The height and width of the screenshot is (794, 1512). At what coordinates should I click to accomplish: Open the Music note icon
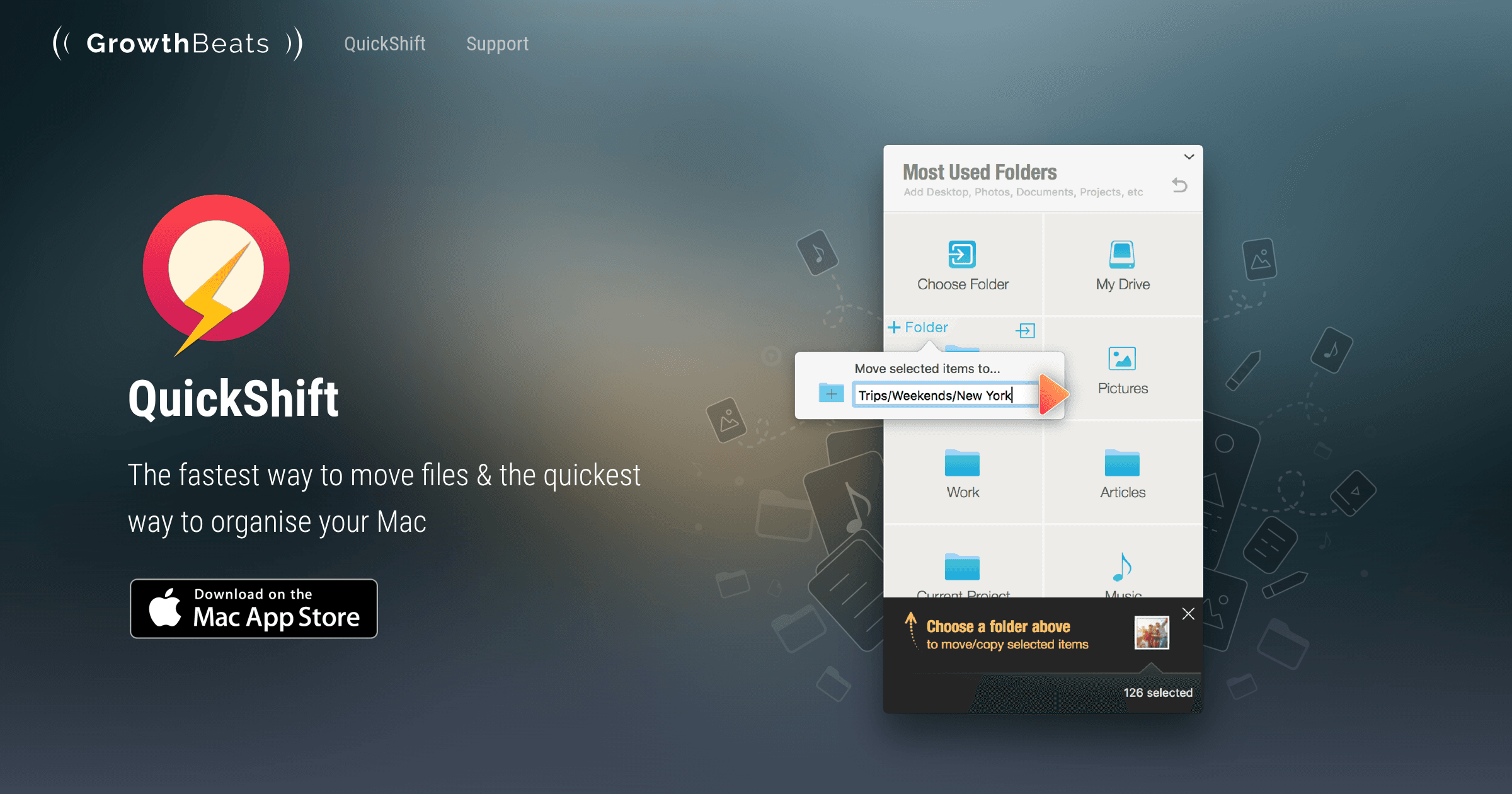1122,567
